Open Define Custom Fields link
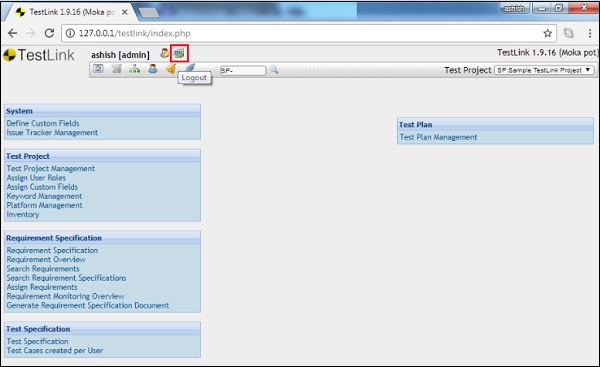This screenshot has height=367, width=600. click(43, 123)
